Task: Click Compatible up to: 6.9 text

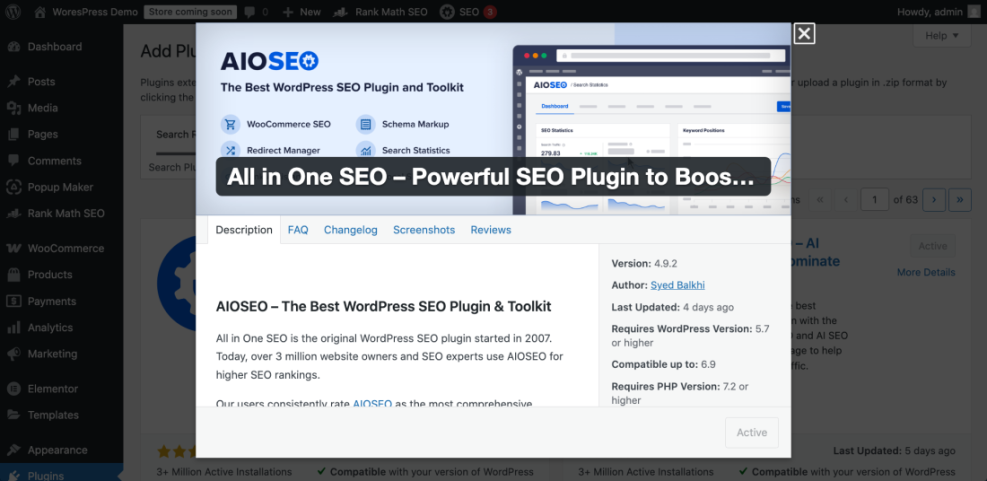Action: pos(663,365)
